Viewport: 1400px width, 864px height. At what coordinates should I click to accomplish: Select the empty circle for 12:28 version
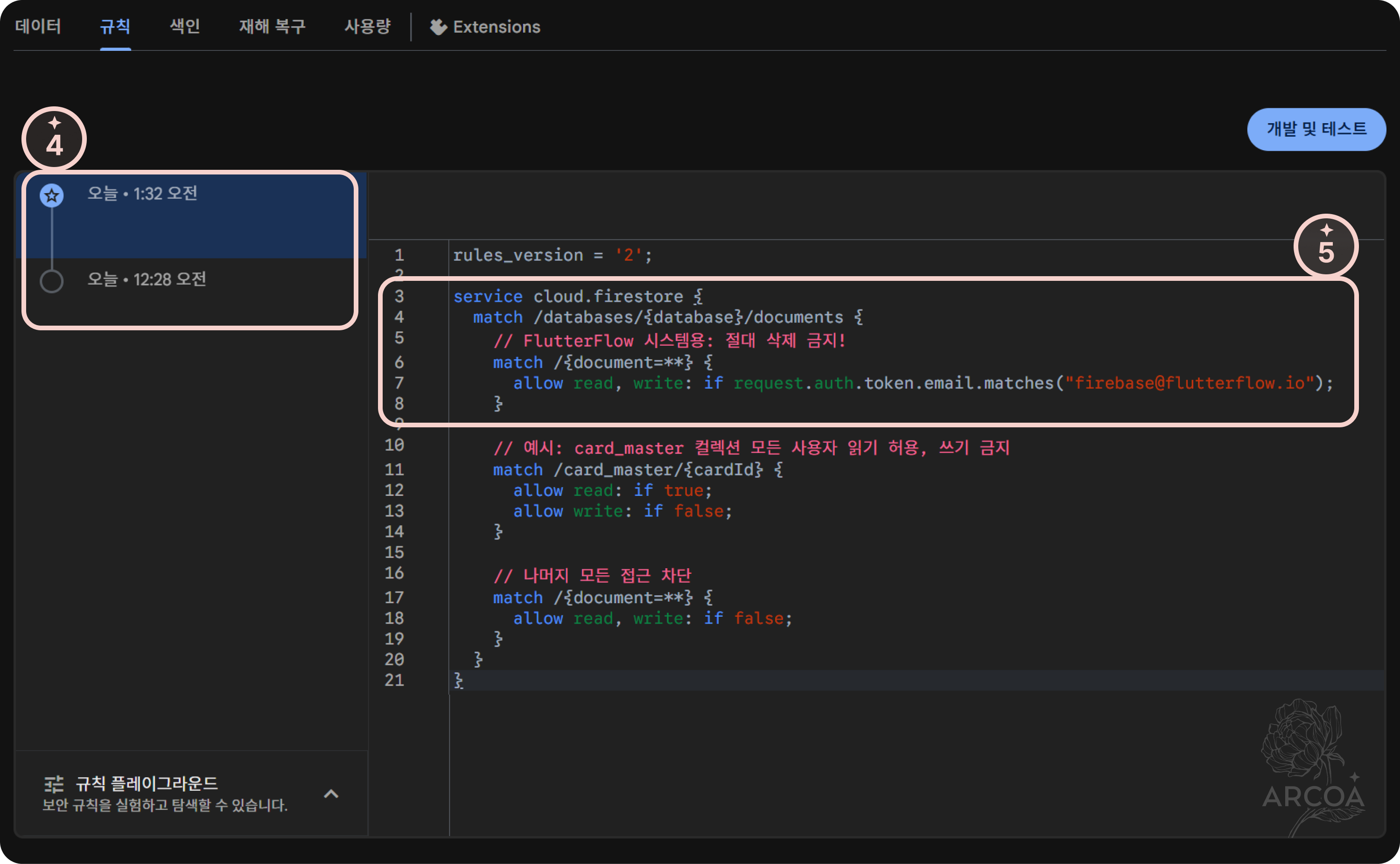click(x=51, y=280)
